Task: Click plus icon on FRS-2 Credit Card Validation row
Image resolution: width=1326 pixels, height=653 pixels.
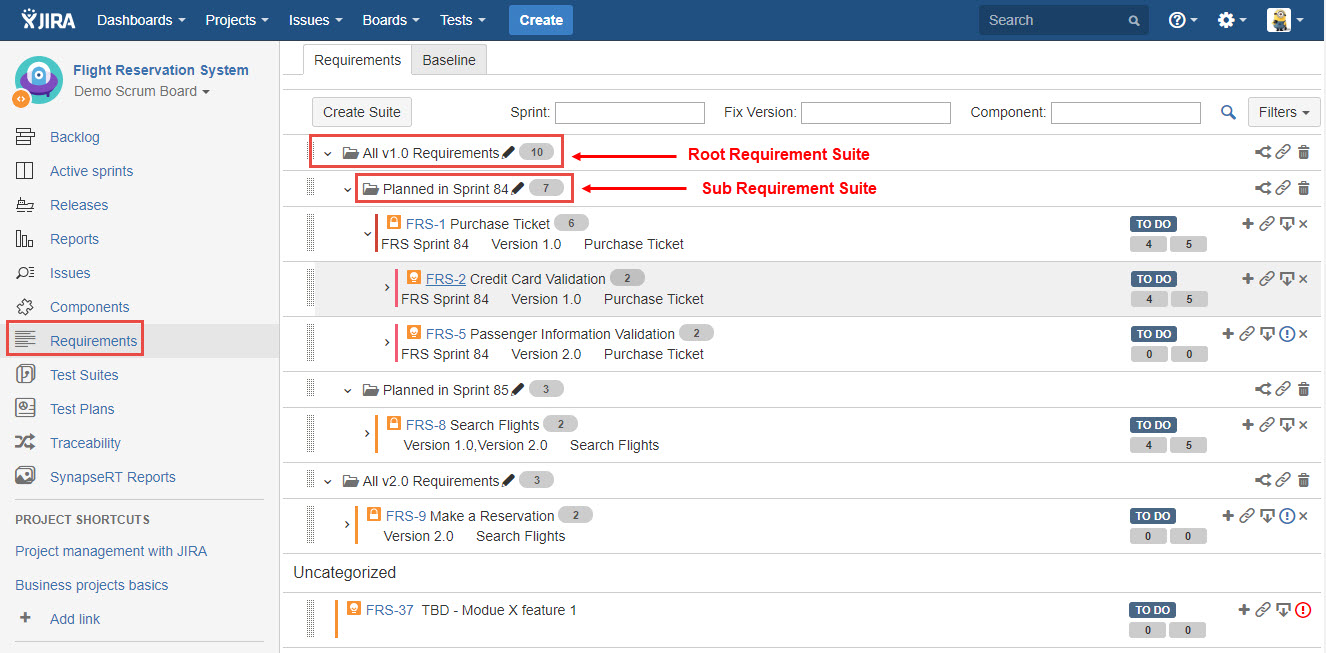Action: [1247, 279]
